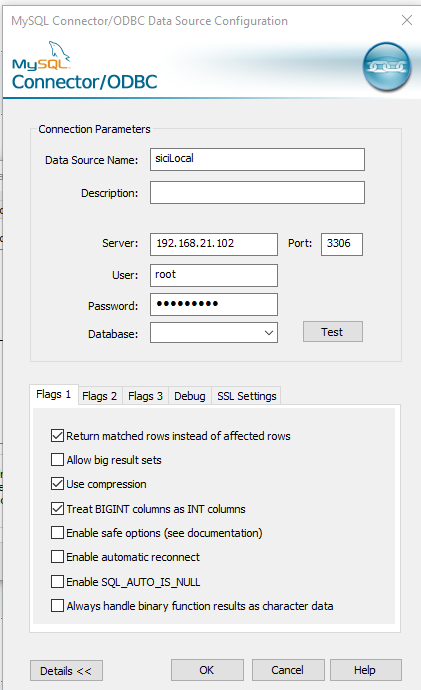Click into the Description field
Image resolution: width=421 pixels, height=690 pixels.
(257, 192)
